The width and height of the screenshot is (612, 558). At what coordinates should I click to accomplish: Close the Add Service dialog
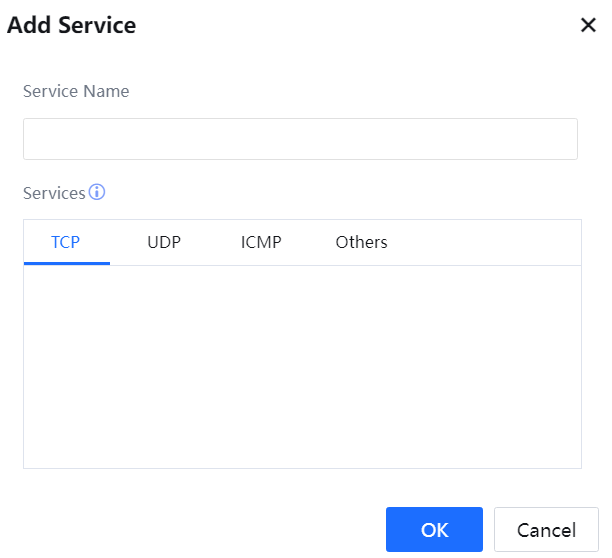pos(588,25)
